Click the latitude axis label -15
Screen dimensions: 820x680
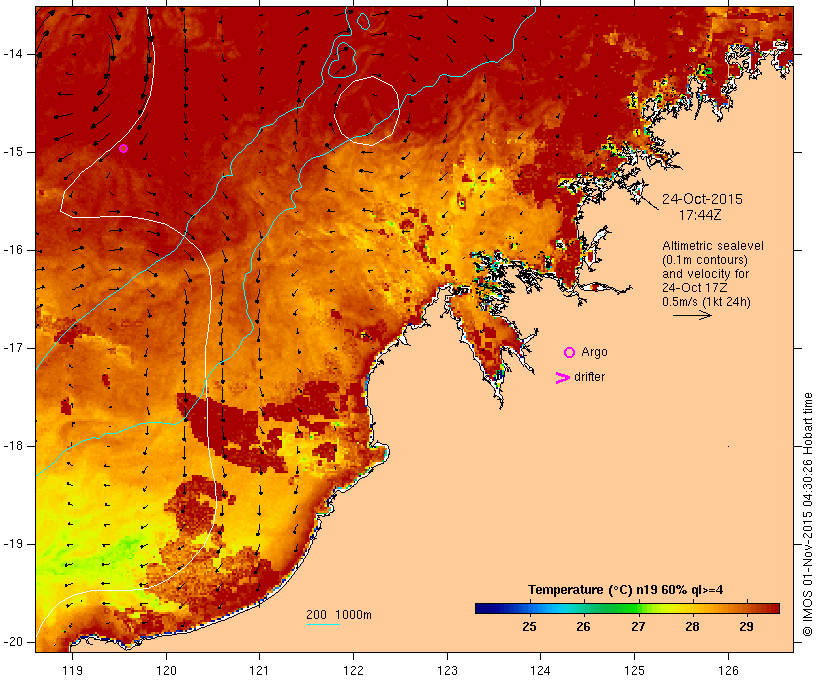tap(13, 152)
